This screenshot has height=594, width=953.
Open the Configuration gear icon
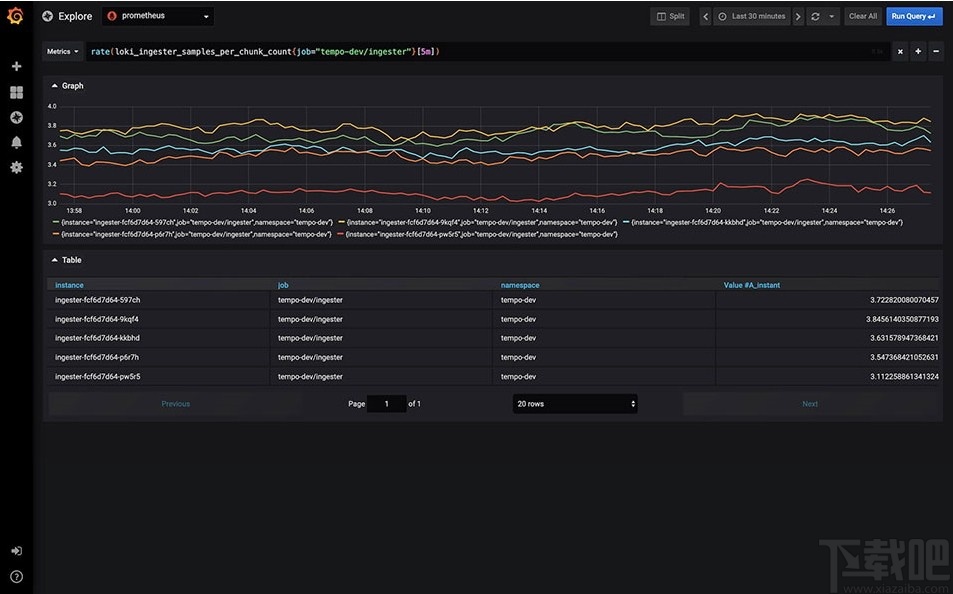(15, 167)
